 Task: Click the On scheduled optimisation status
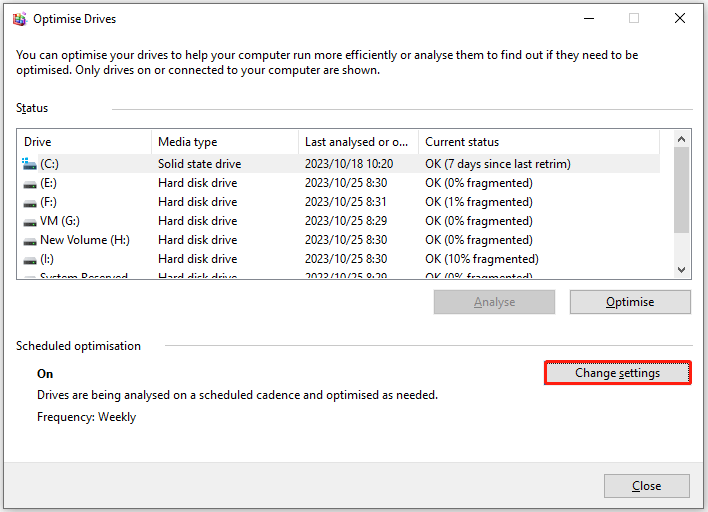tap(45, 374)
